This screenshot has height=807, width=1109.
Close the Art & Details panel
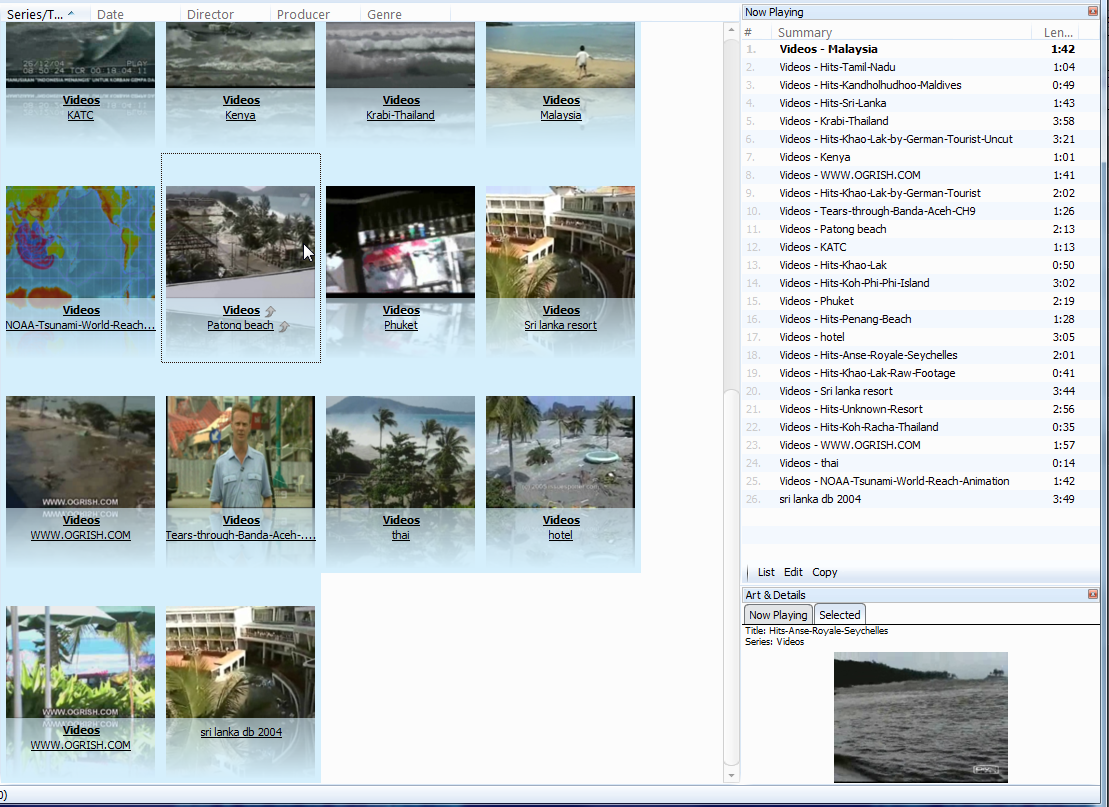pyautogui.click(x=1093, y=595)
